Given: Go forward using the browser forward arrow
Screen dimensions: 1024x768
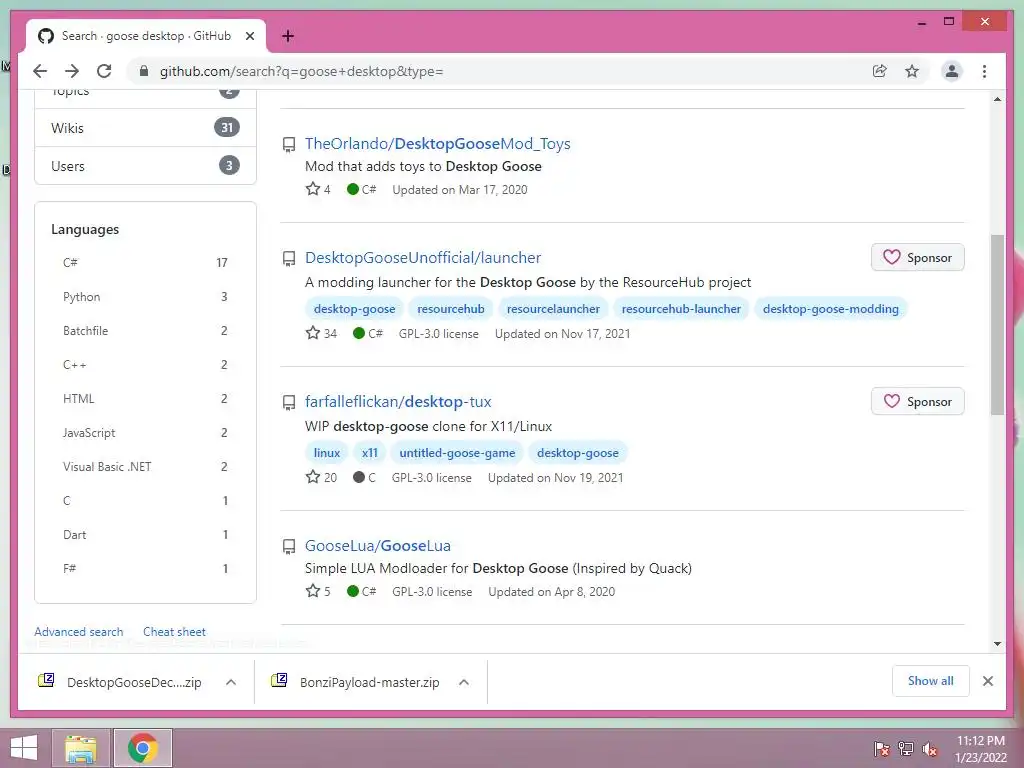Looking at the screenshot, I should click(72, 71).
